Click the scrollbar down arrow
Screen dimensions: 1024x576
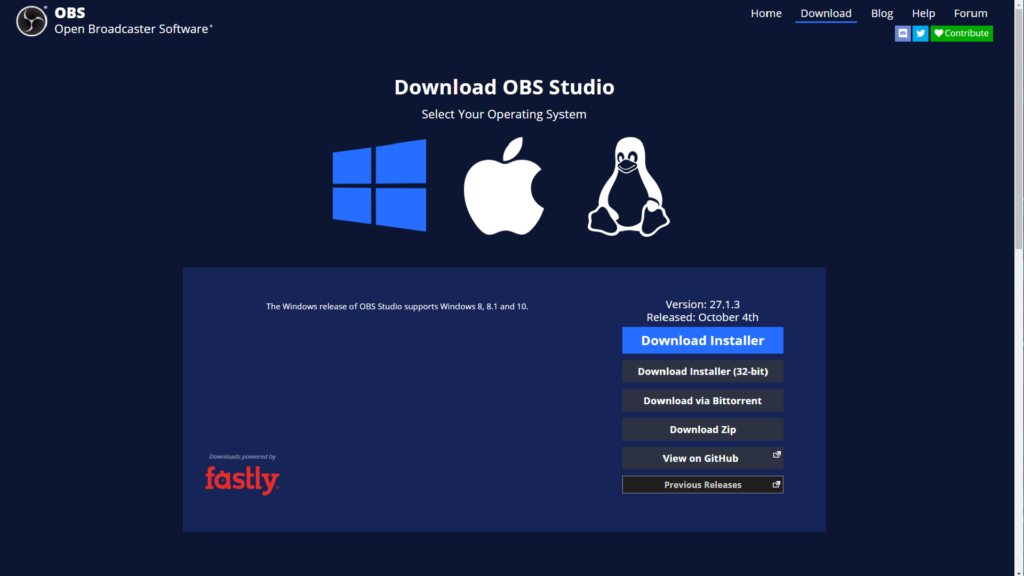pos(1019,571)
